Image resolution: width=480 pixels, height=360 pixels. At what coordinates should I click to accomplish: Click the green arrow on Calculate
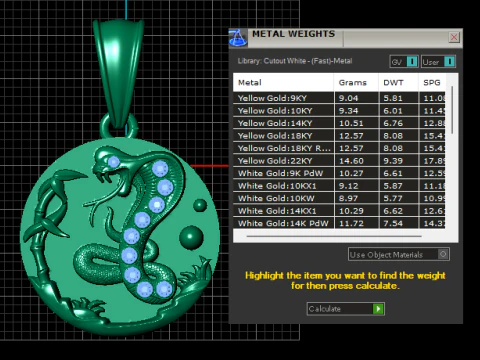pyautogui.click(x=378, y=309)
